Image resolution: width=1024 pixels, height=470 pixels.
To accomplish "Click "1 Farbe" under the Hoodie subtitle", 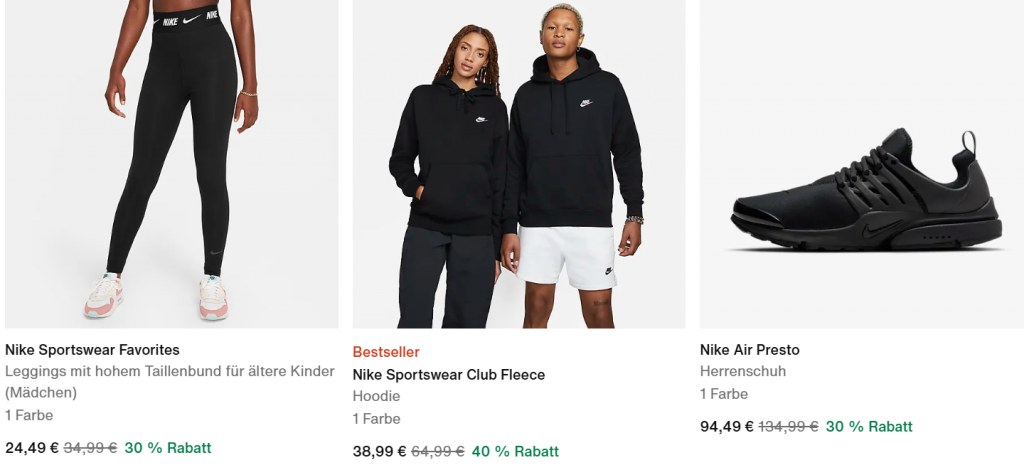I will click(x=376, y=419).
